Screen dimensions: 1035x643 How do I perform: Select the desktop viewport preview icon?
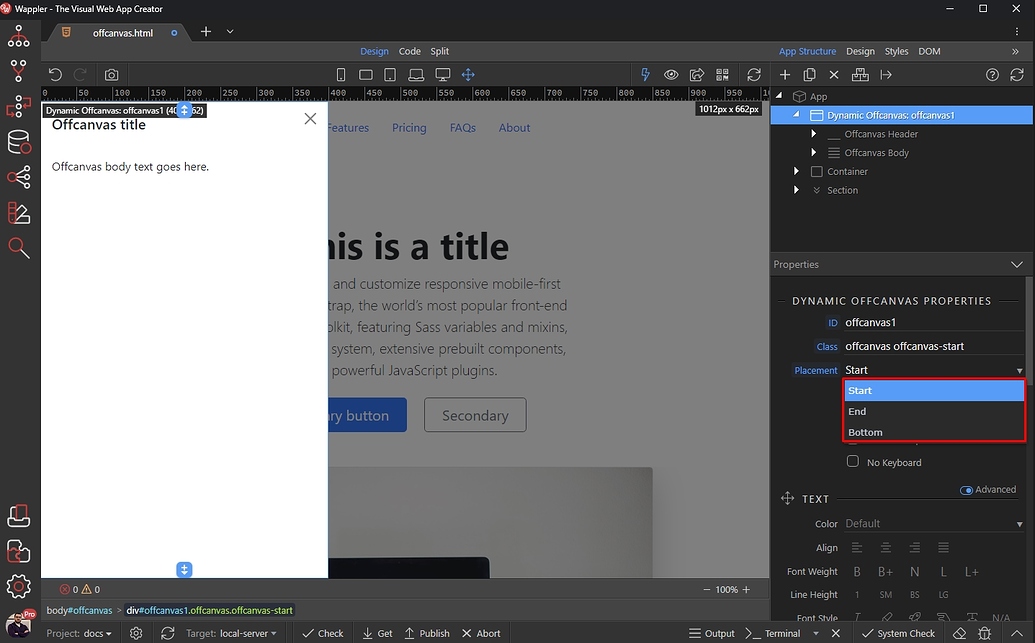pyautogui.click(x=443, y=74)
